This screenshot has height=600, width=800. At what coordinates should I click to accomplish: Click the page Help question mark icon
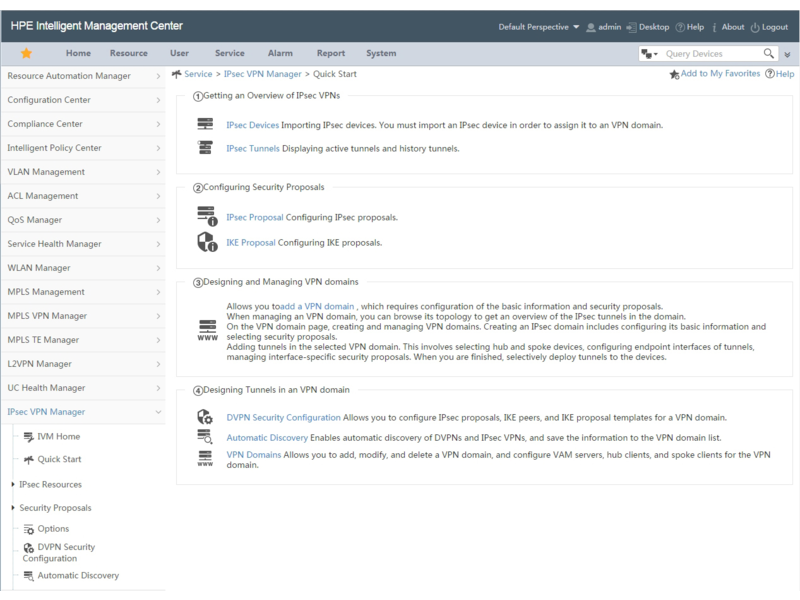(769, 73)
